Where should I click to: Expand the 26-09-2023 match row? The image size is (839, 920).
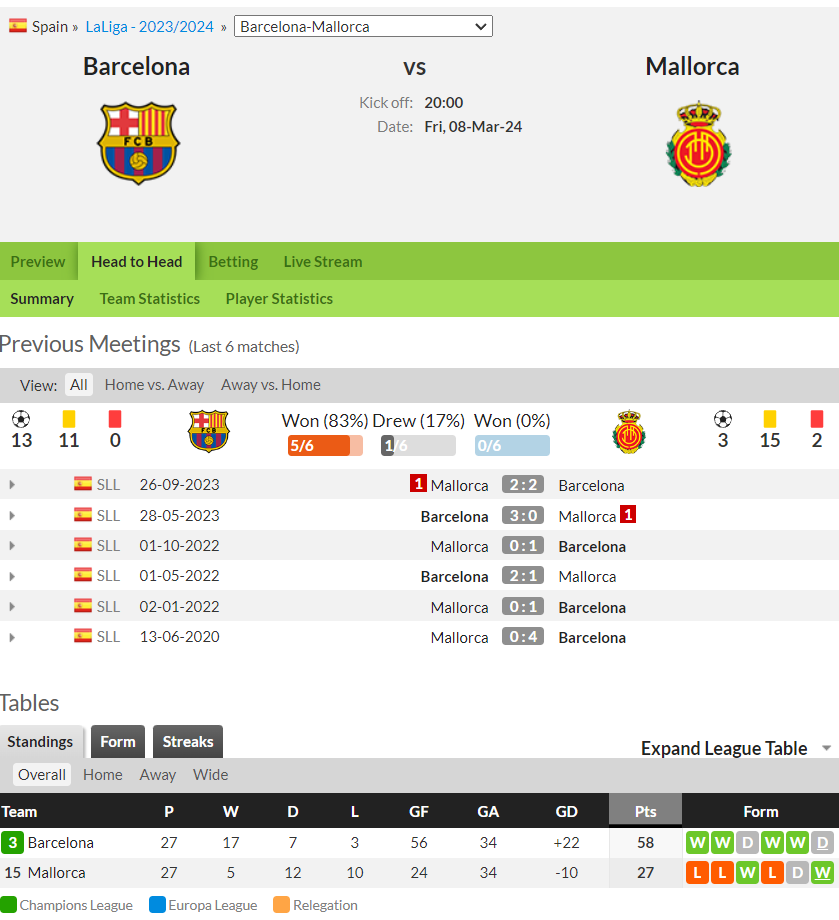point(12,485)
